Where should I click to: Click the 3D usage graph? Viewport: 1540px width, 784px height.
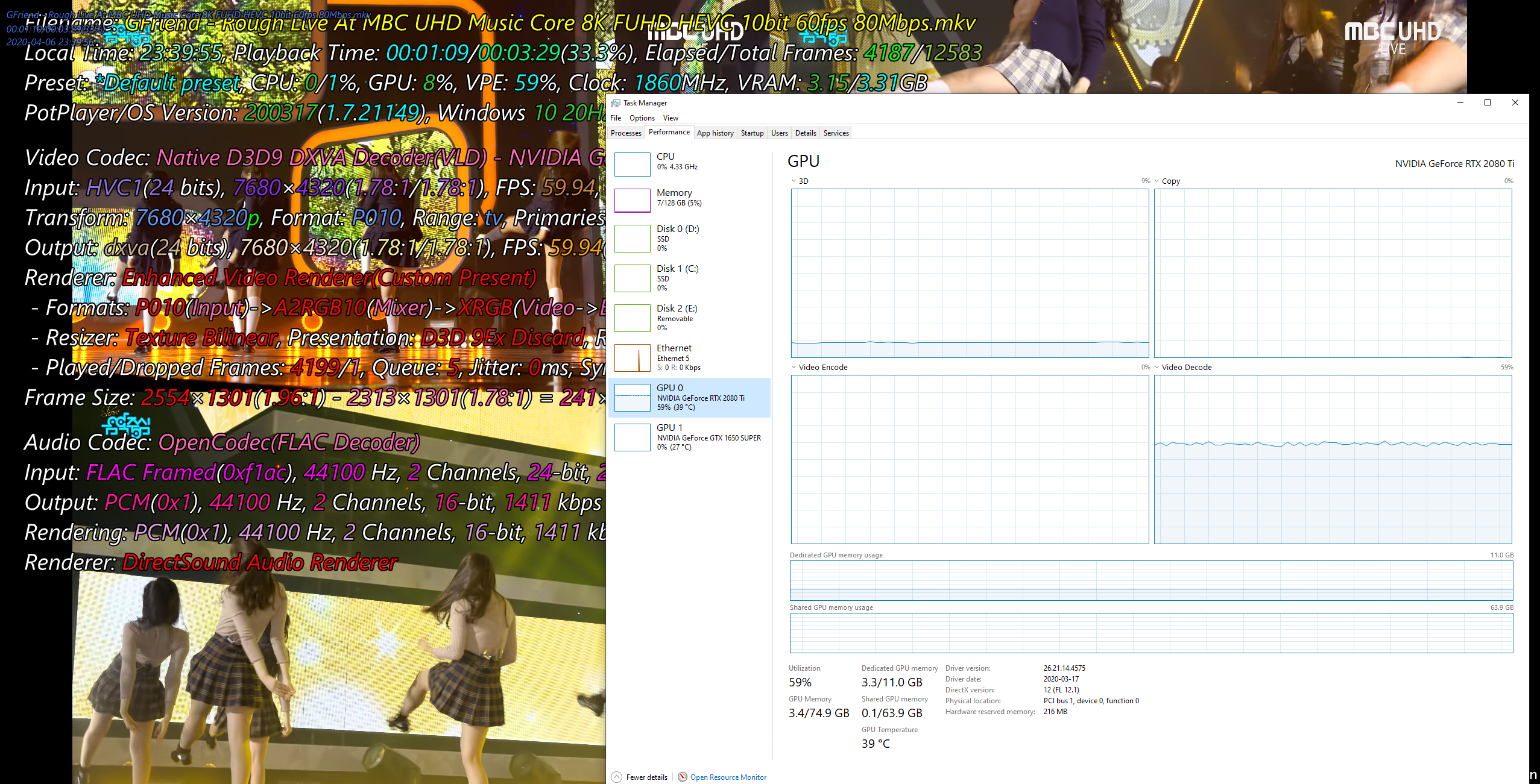[x=970, y=274]
